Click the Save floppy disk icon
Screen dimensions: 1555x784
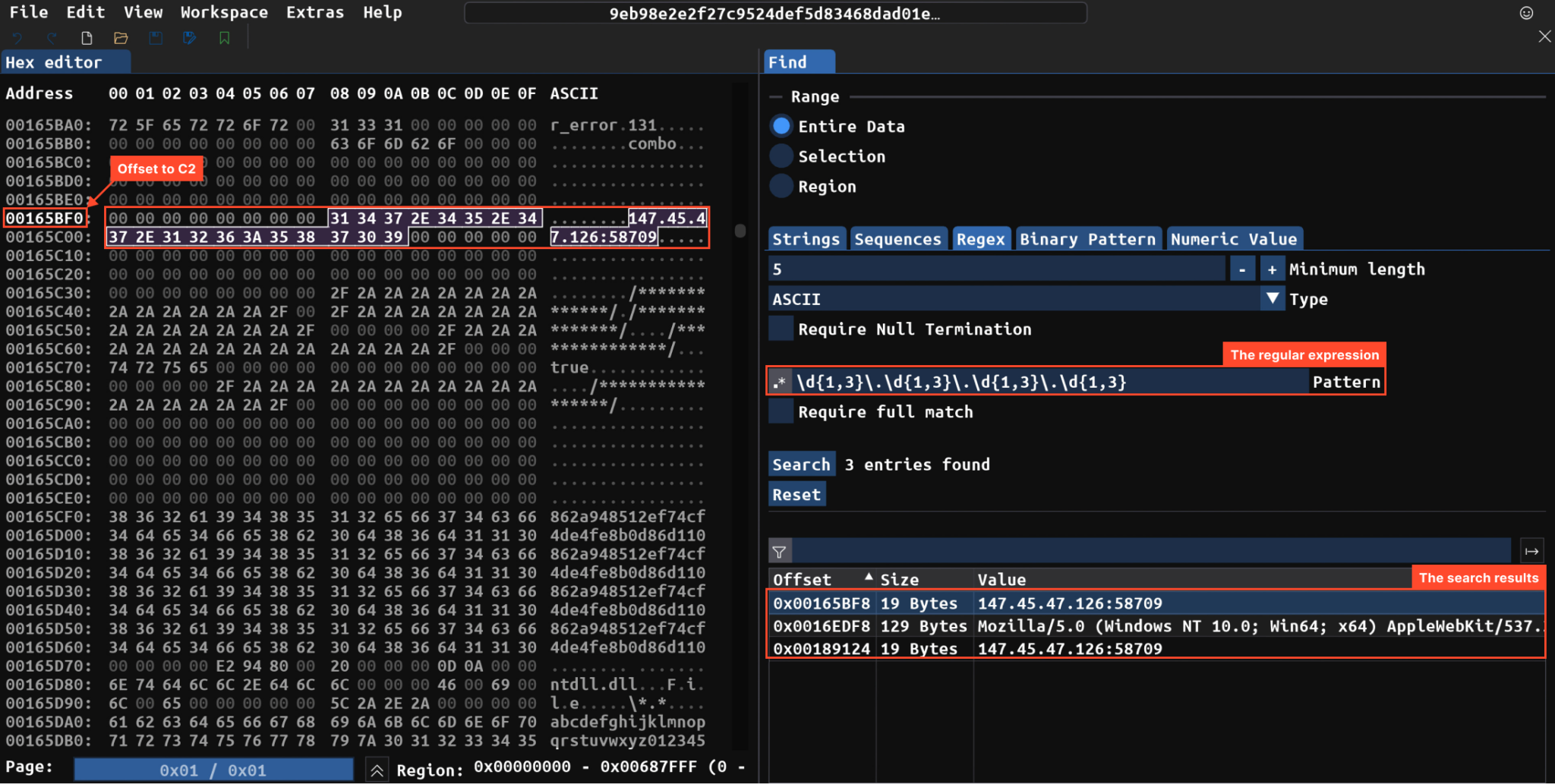coord(156,38)
